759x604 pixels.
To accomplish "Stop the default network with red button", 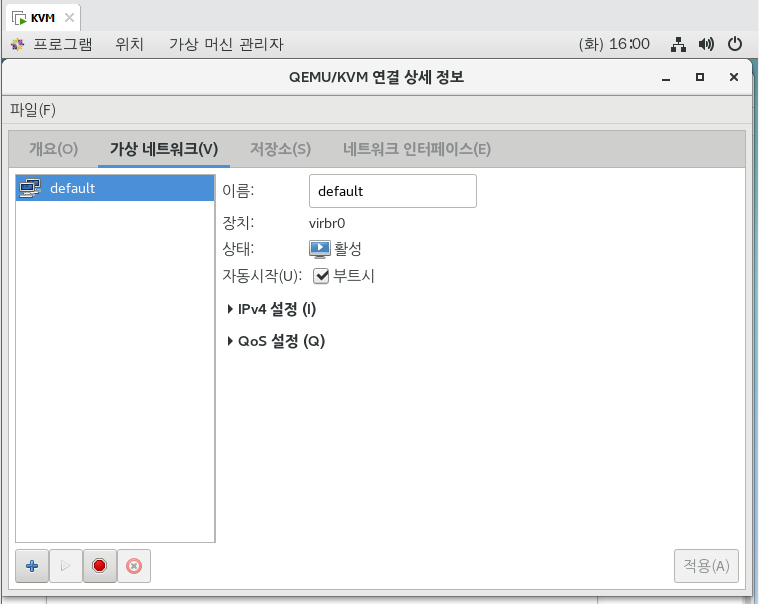I will [100, 566].
